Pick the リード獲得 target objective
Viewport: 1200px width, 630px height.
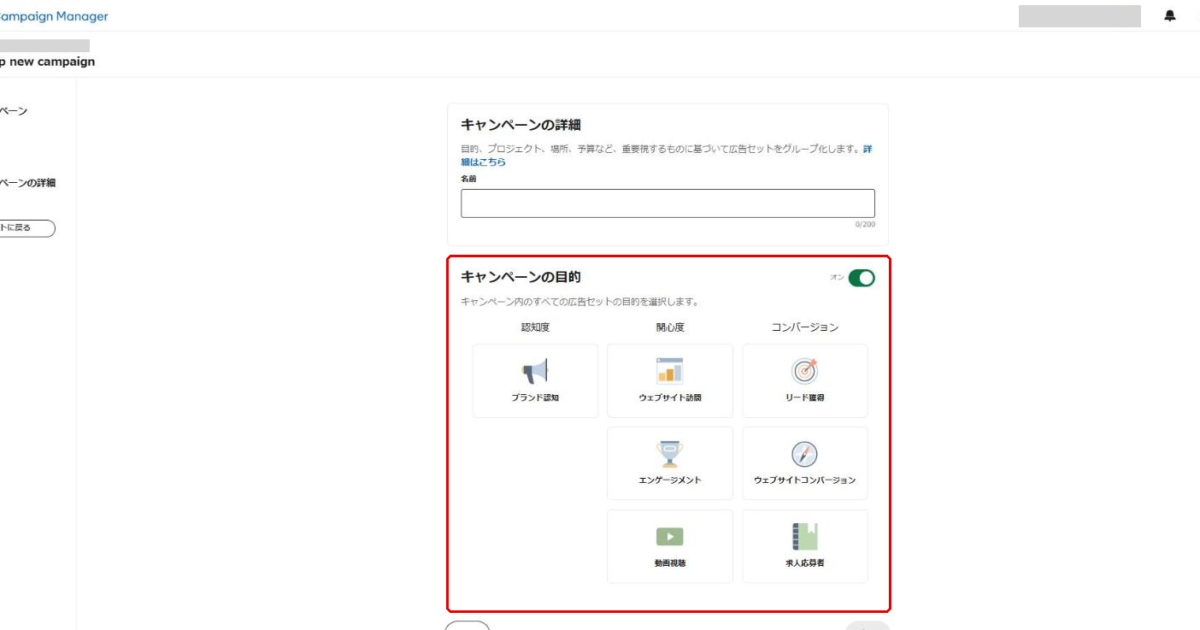click(805, 381)
